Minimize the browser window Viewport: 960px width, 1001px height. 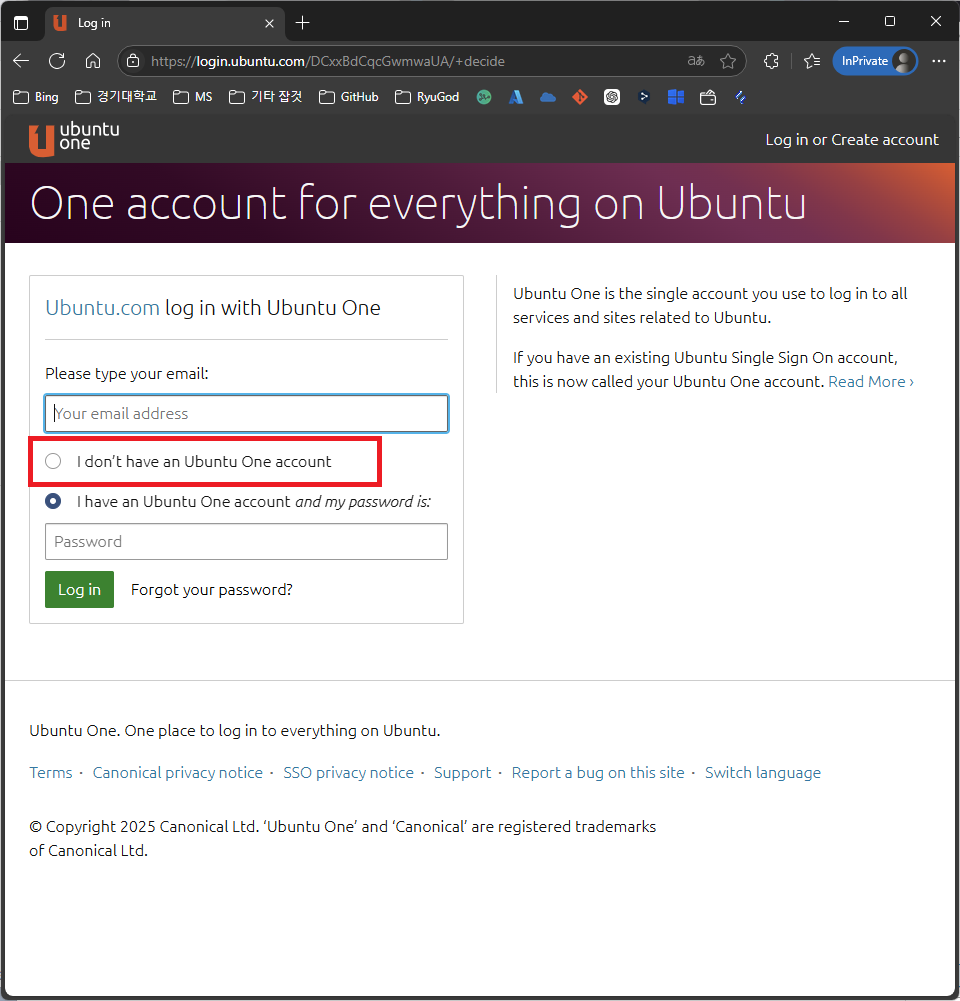(844, 22)
